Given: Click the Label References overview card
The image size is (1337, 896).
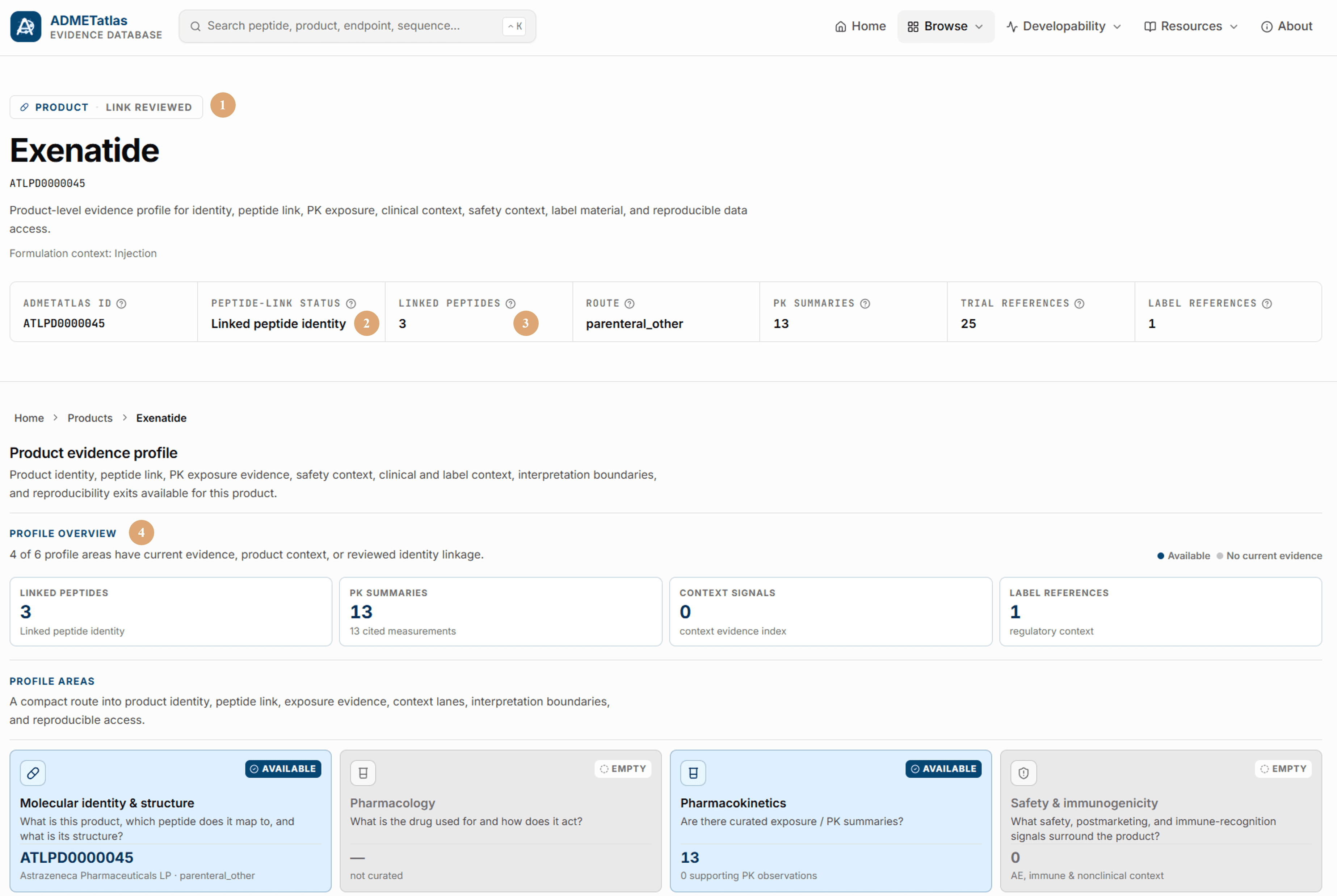Looking at the screenshot, I should (x=1161, y=611).
